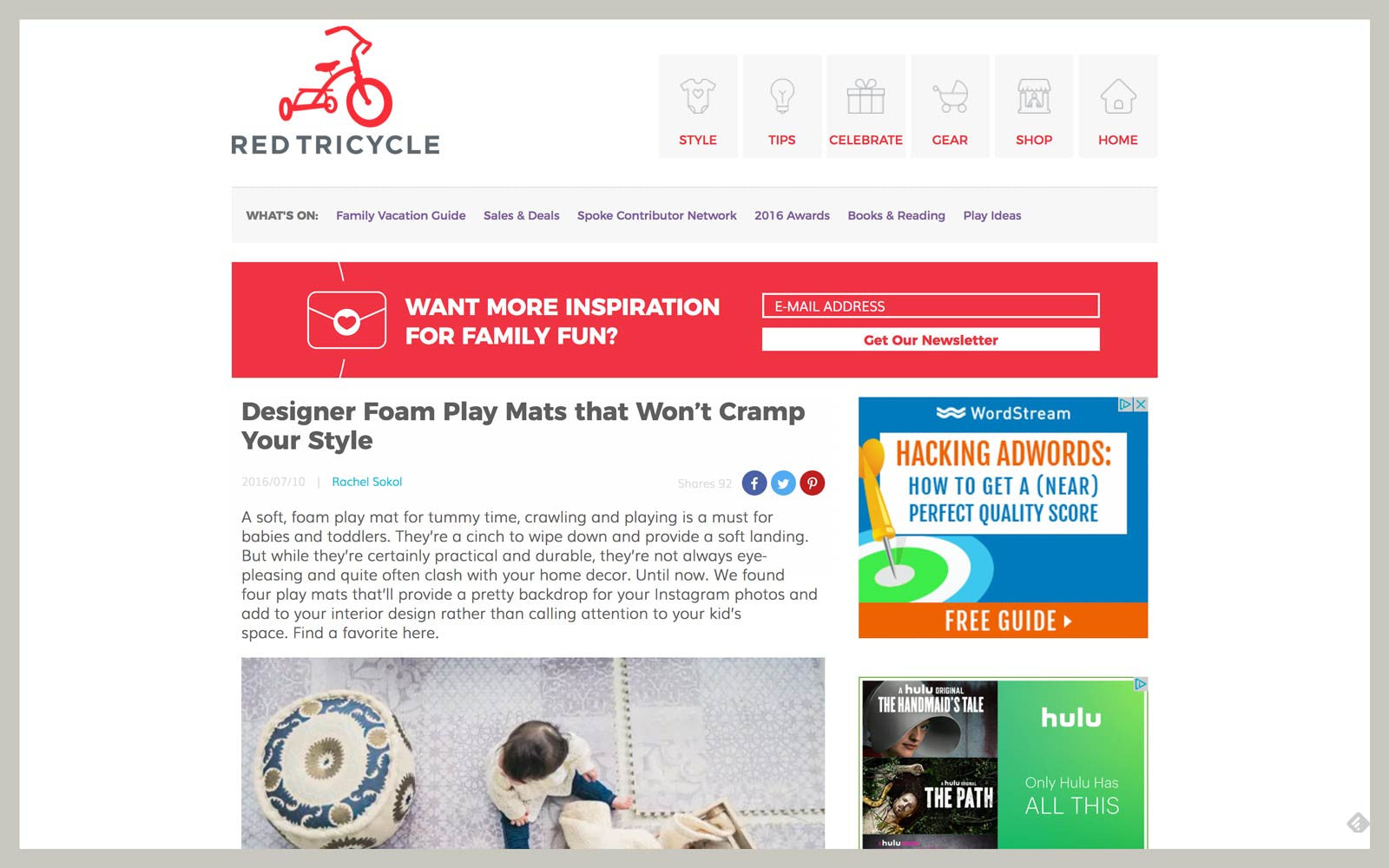The image size is (1389, 868).
Task: Open AdChoices info on Hulu ad
Action: 1141,684
